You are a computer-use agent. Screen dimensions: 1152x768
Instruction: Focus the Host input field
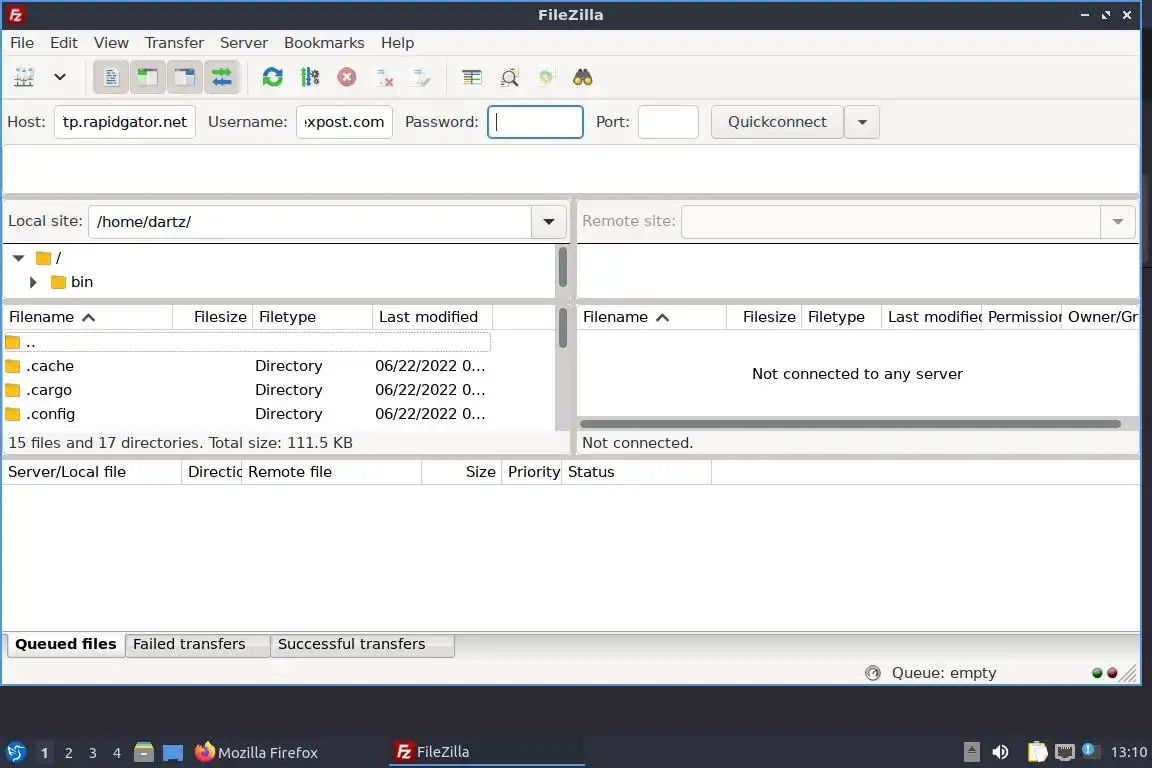pos(125,122)
